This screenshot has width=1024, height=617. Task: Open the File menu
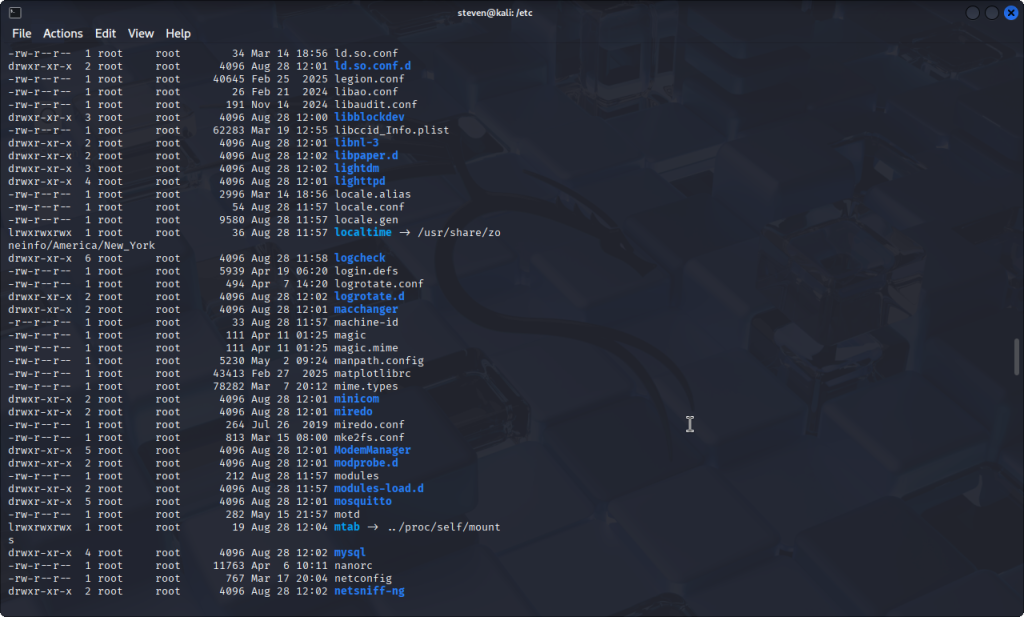click(x=21, y=33)
